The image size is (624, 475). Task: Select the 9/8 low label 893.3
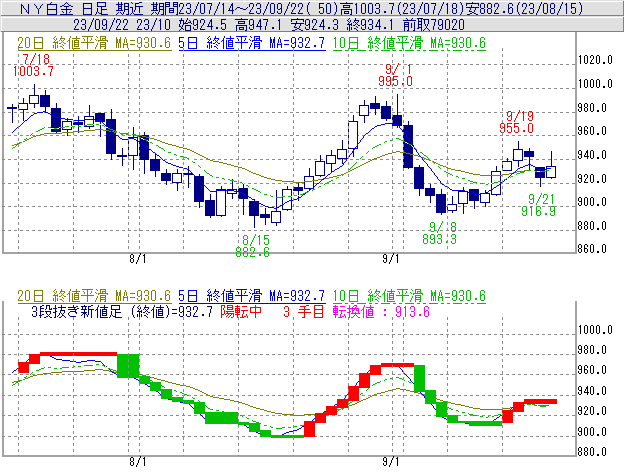coord(439,239)
